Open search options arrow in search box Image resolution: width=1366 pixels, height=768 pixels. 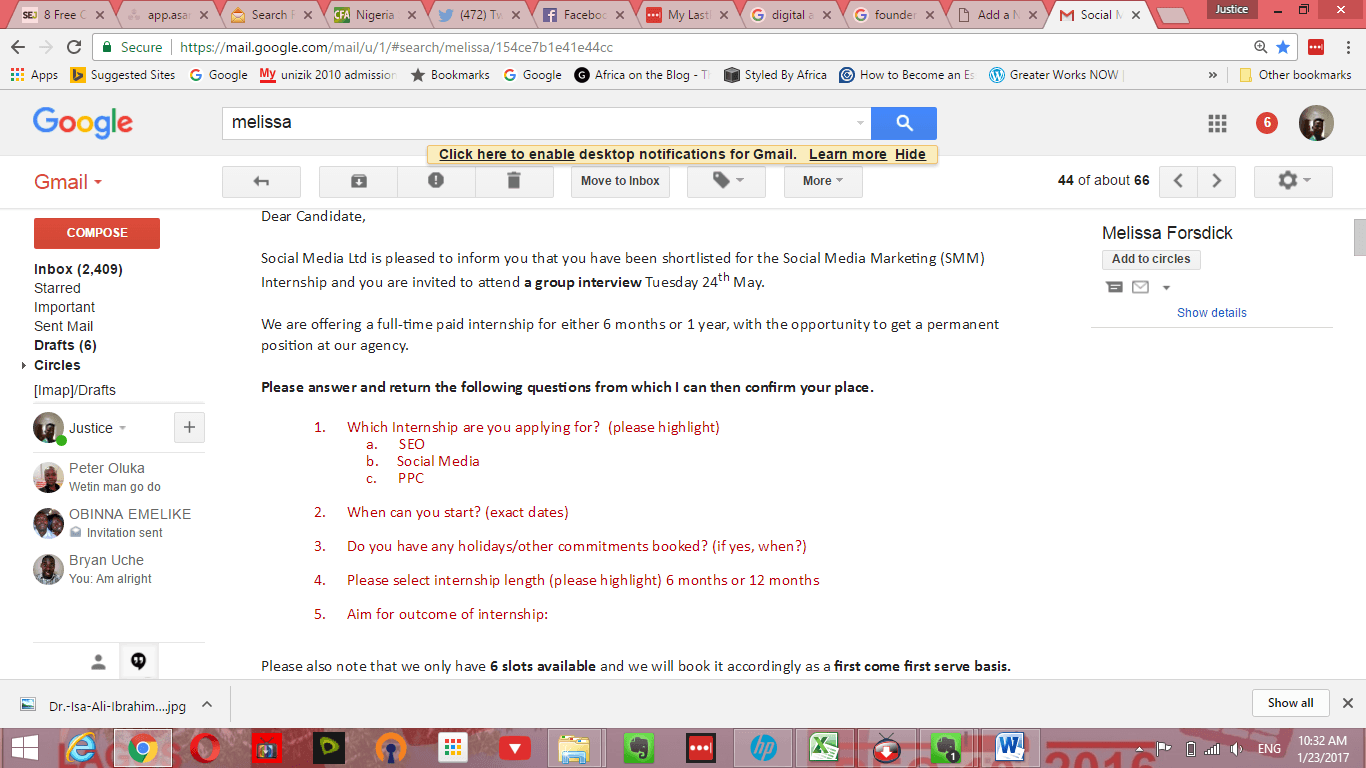(x=860, y=123)
